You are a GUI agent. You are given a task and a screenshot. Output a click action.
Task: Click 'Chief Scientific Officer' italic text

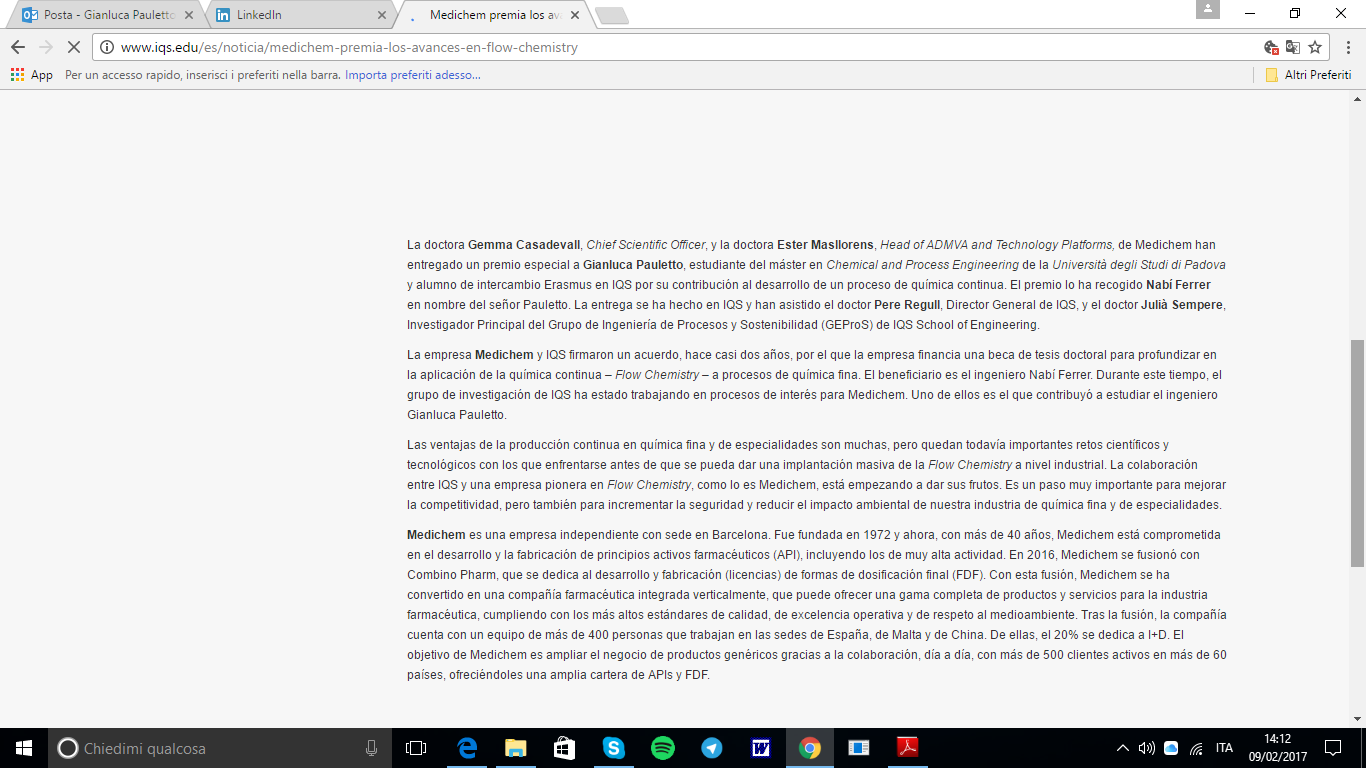[645, 245]
